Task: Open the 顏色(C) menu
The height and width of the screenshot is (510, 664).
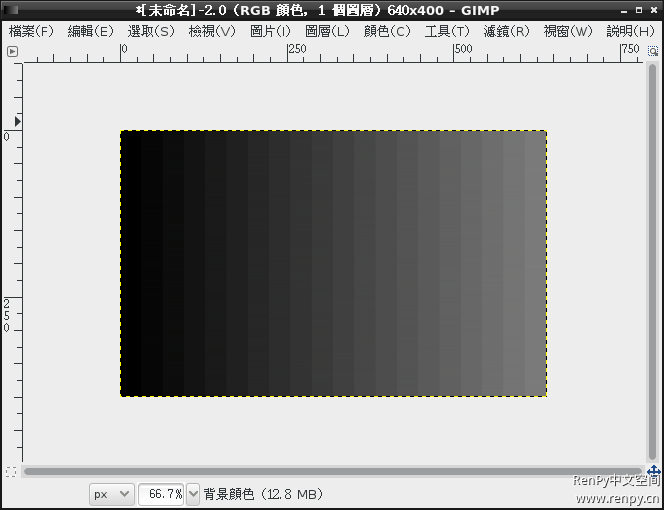Action: 387,31
